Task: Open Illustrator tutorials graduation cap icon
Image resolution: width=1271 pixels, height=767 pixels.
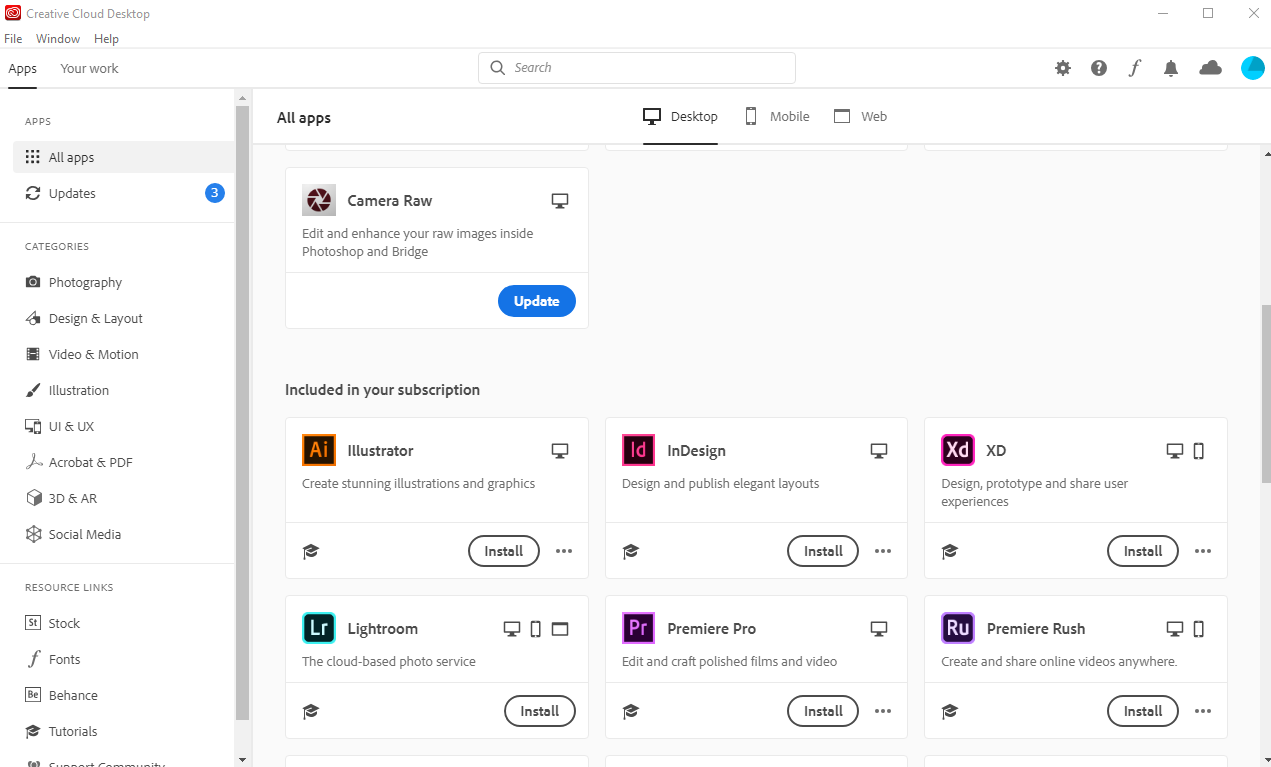Action: tap(311, 551)
